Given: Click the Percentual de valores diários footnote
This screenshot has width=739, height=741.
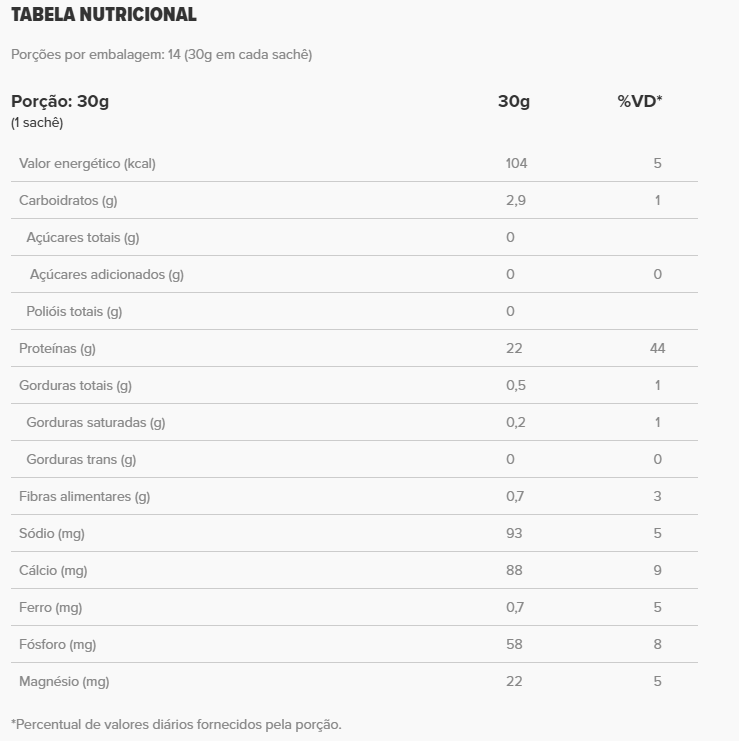Looking at the screenshot, I should (176, 723).
